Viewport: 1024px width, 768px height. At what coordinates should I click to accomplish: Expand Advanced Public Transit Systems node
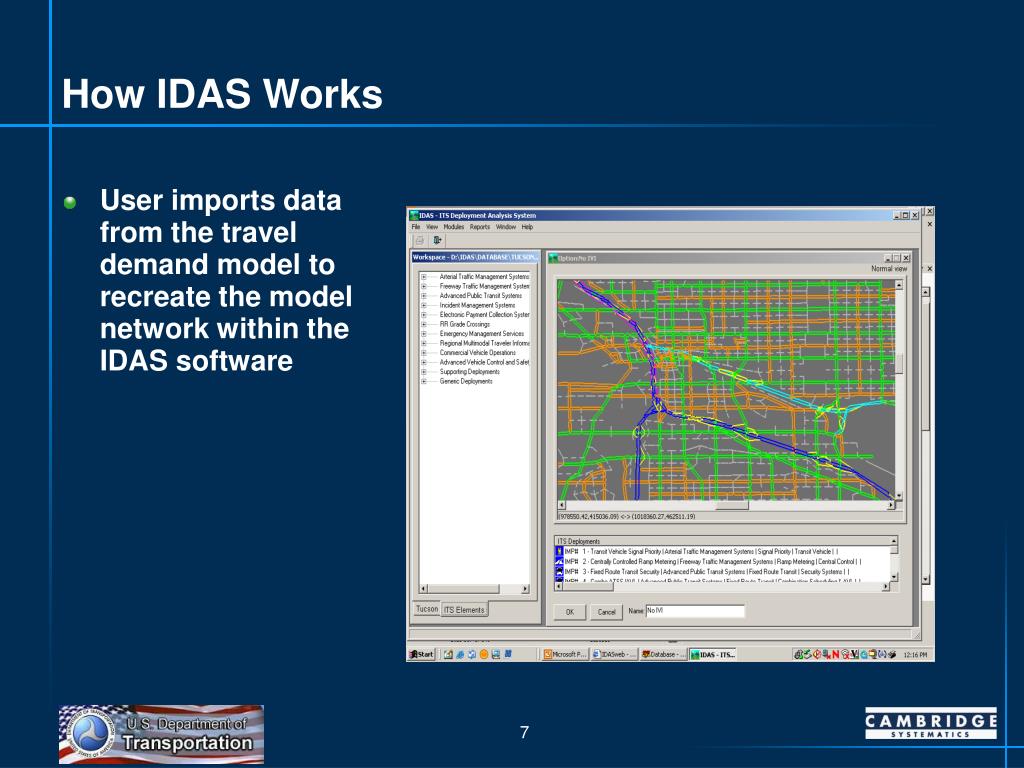(423, 296)
